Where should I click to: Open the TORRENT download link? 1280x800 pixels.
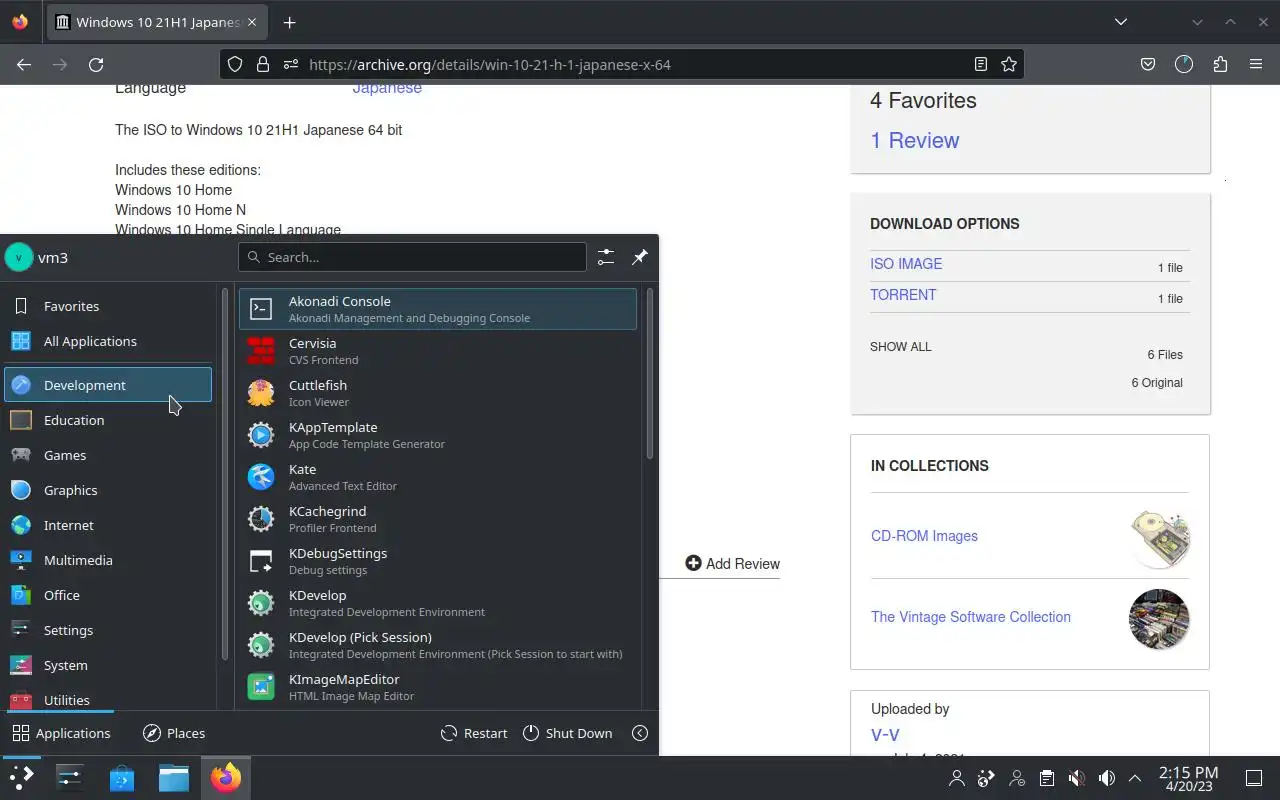903,295
